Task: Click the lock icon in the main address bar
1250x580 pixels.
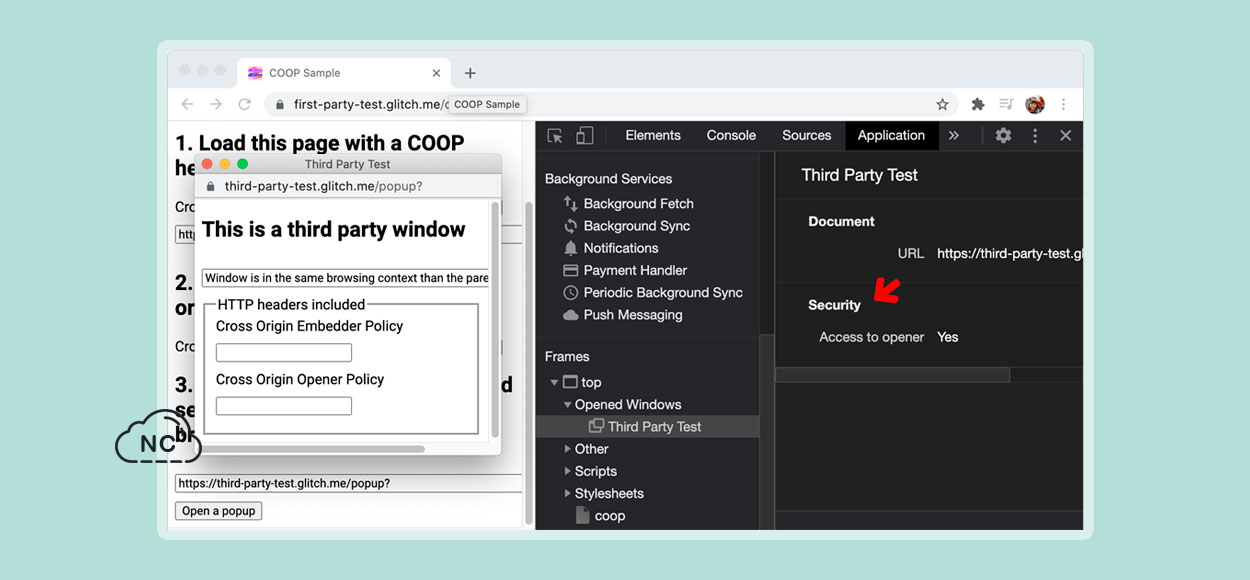Action: pos(280,104)
